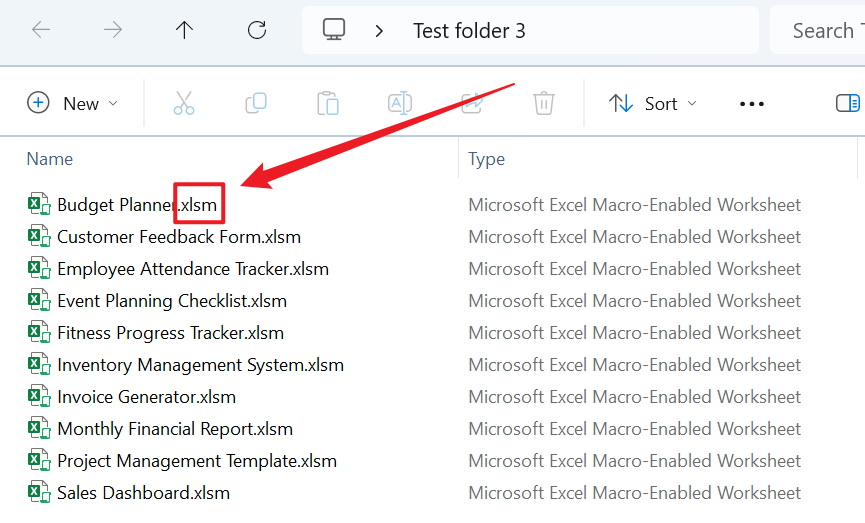Click the Back navigation arrow
This screenshot has width=865, height=523.
point(41,30)
